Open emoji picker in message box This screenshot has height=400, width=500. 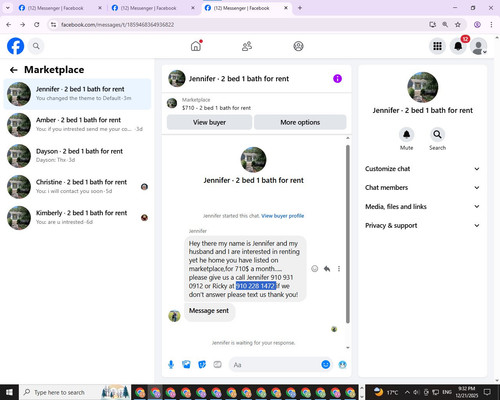click(326, 364)
